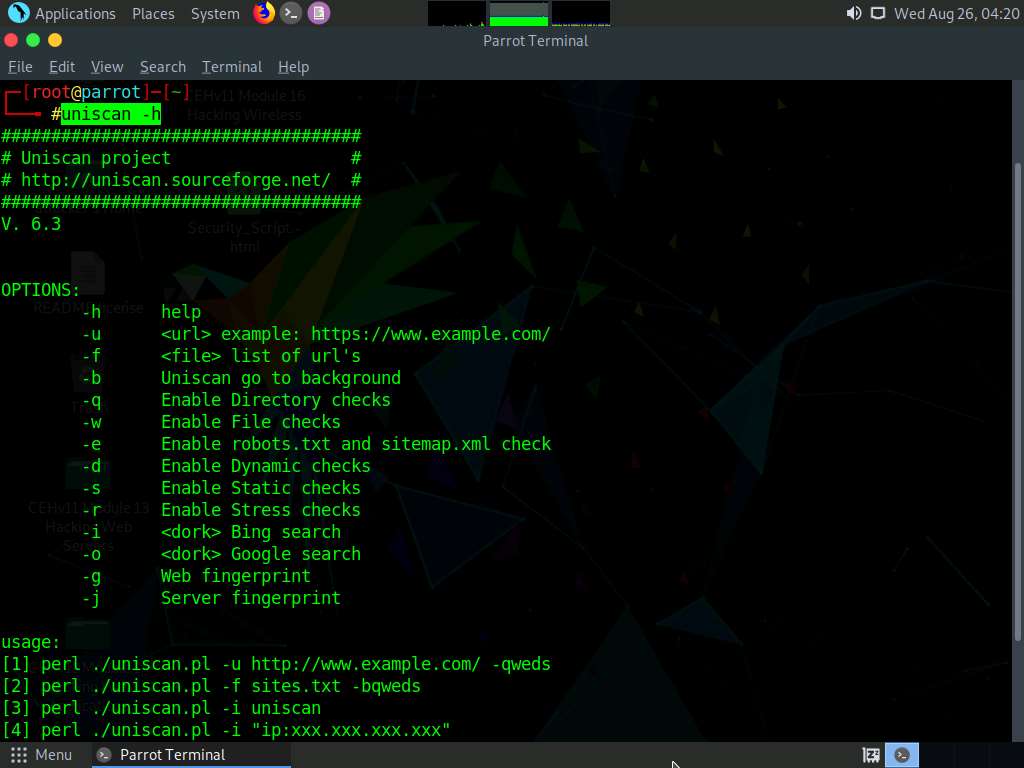This screenshot has height=768, width=1024.
Task: Click the 'Enable Stress checks' line
Action: [x=261, y=510]
